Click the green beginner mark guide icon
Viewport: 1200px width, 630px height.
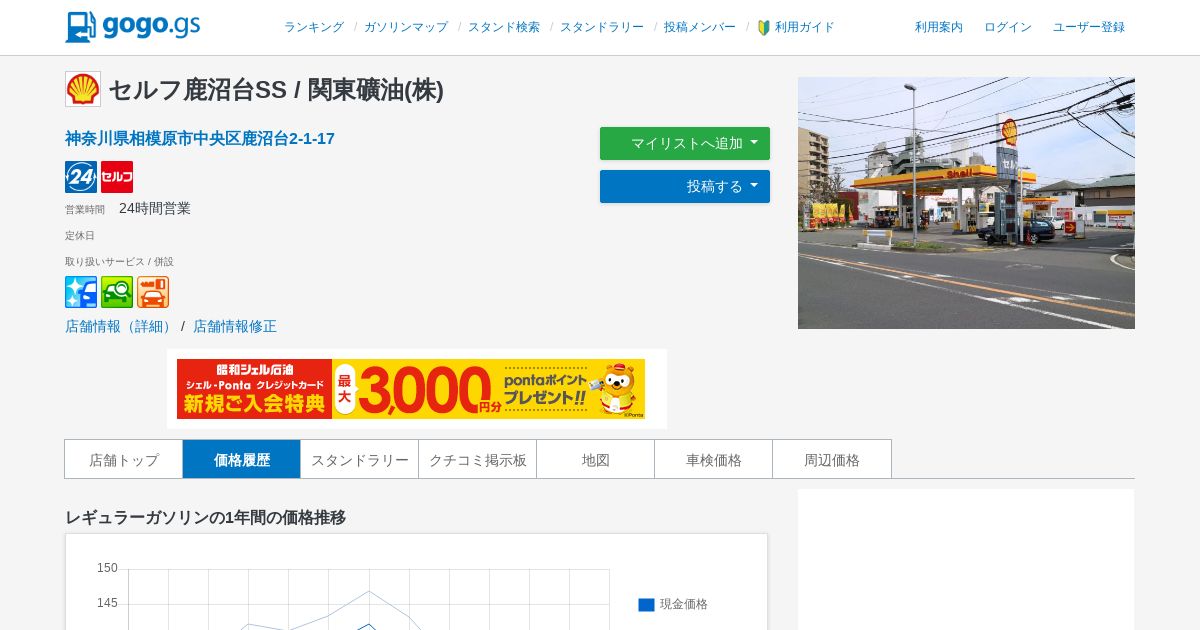coord(764,27)
